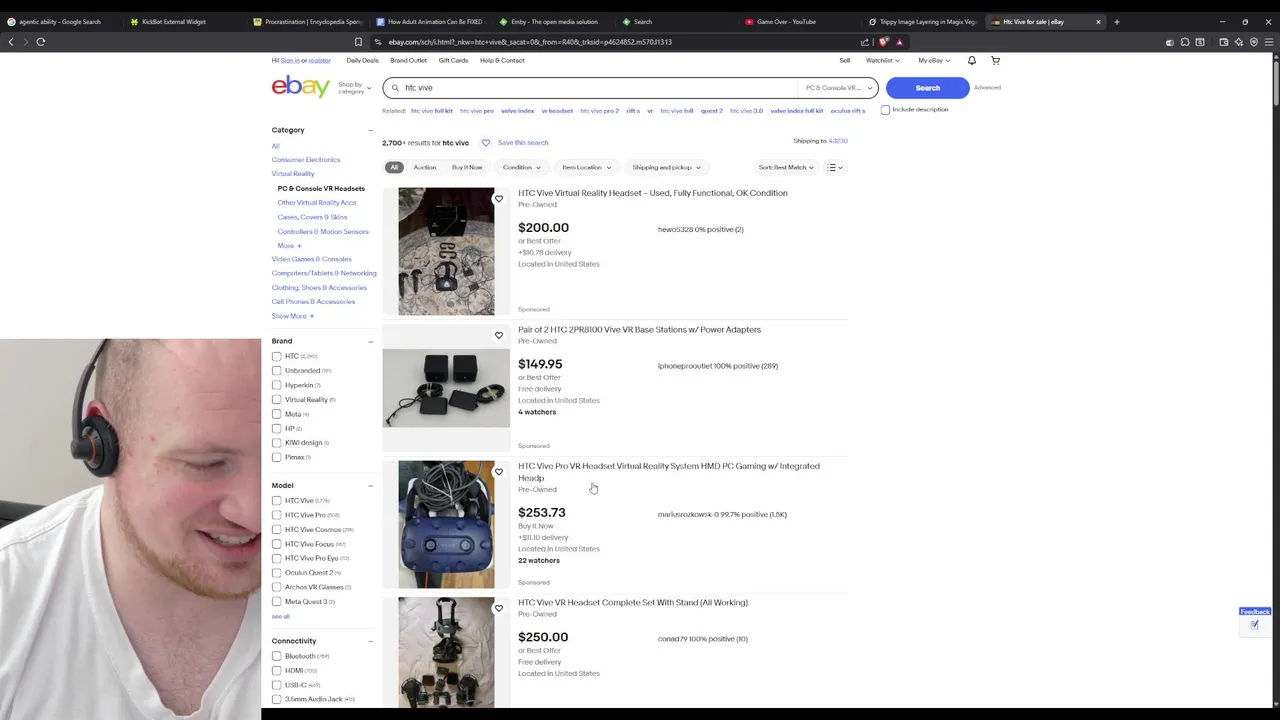Click the htc vive search input field
The image size is (1280, 720).
pos(598,88)
